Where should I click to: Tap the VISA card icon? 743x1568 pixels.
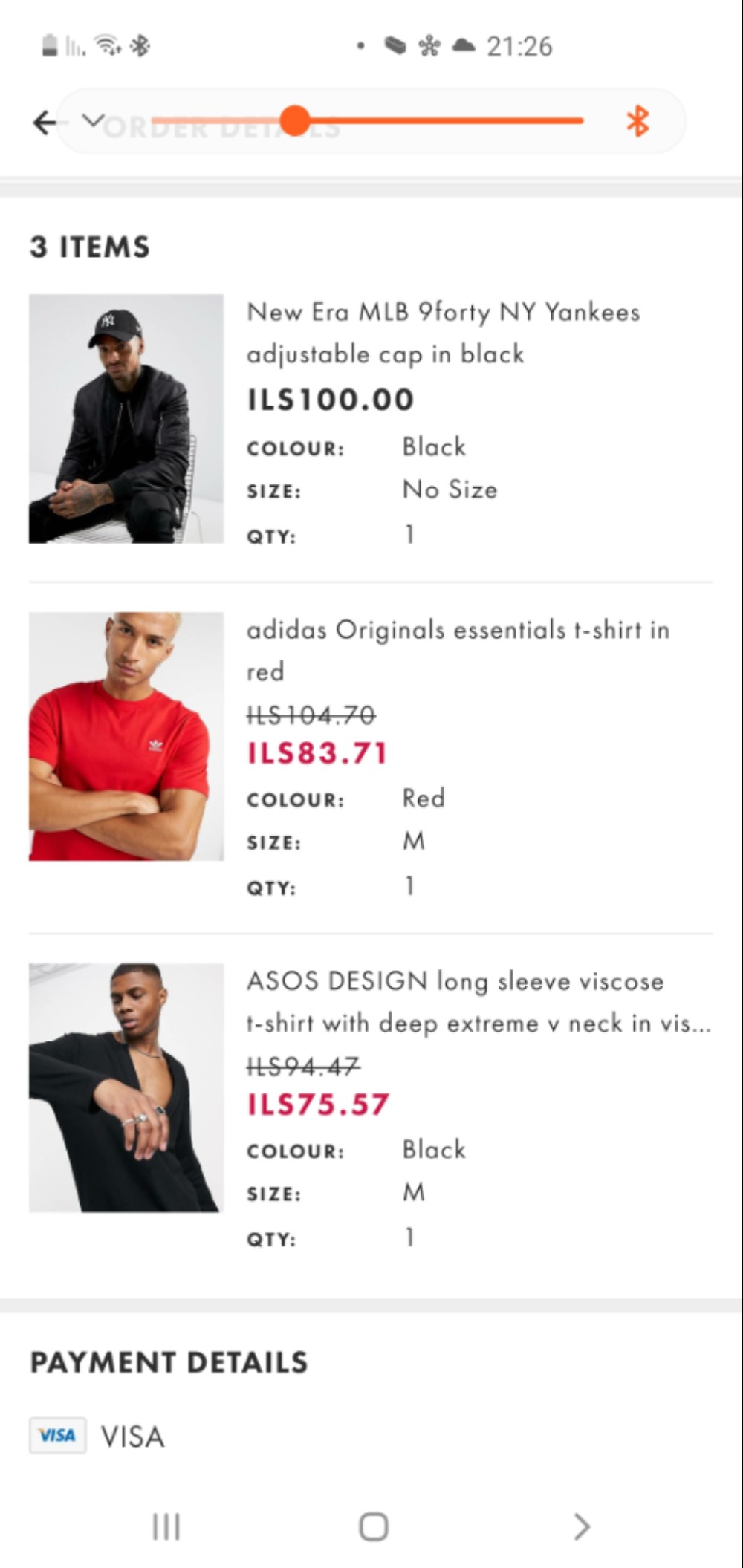tap(57, 1435)
